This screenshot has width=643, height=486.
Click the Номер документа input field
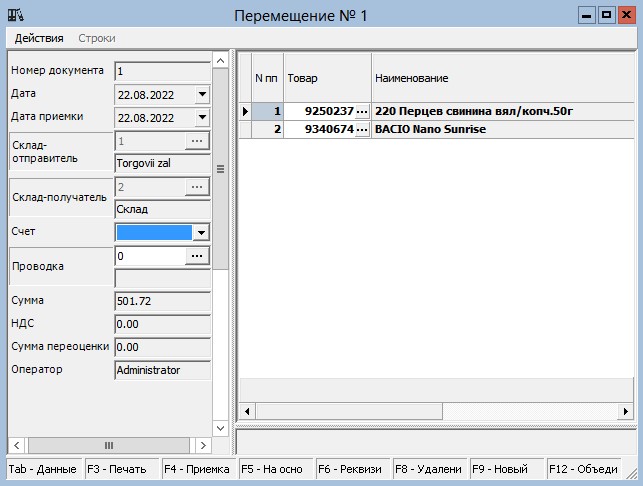(x=161, y=71)
